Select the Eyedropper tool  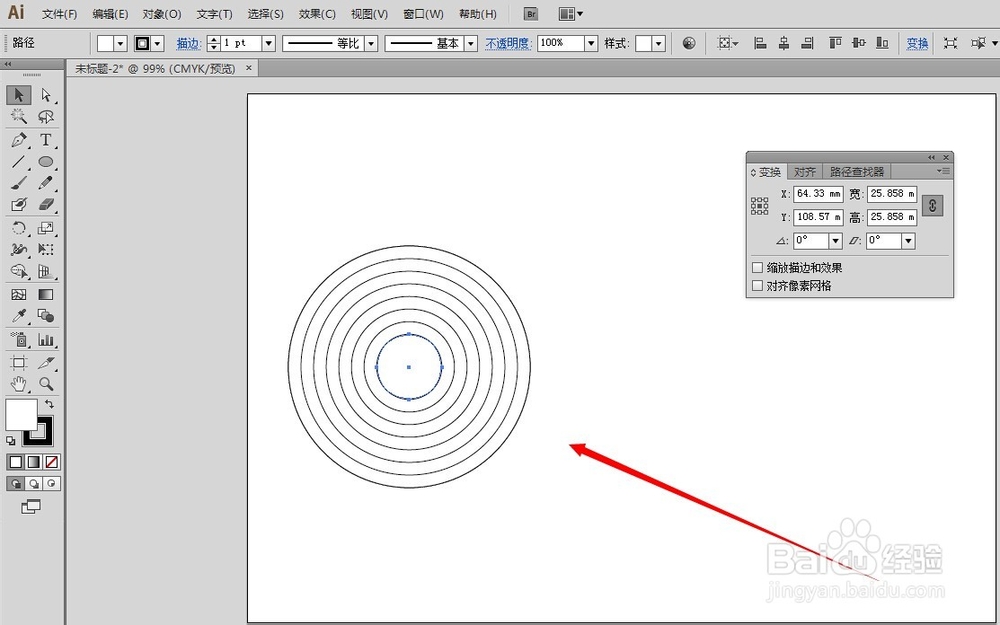[x=18, y=316]
